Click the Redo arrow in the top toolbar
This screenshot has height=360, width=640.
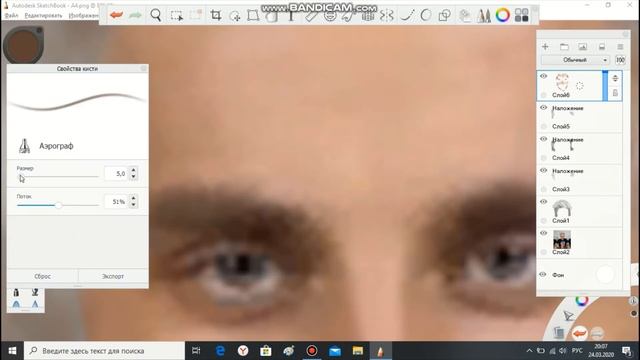[x=135, y=16]
